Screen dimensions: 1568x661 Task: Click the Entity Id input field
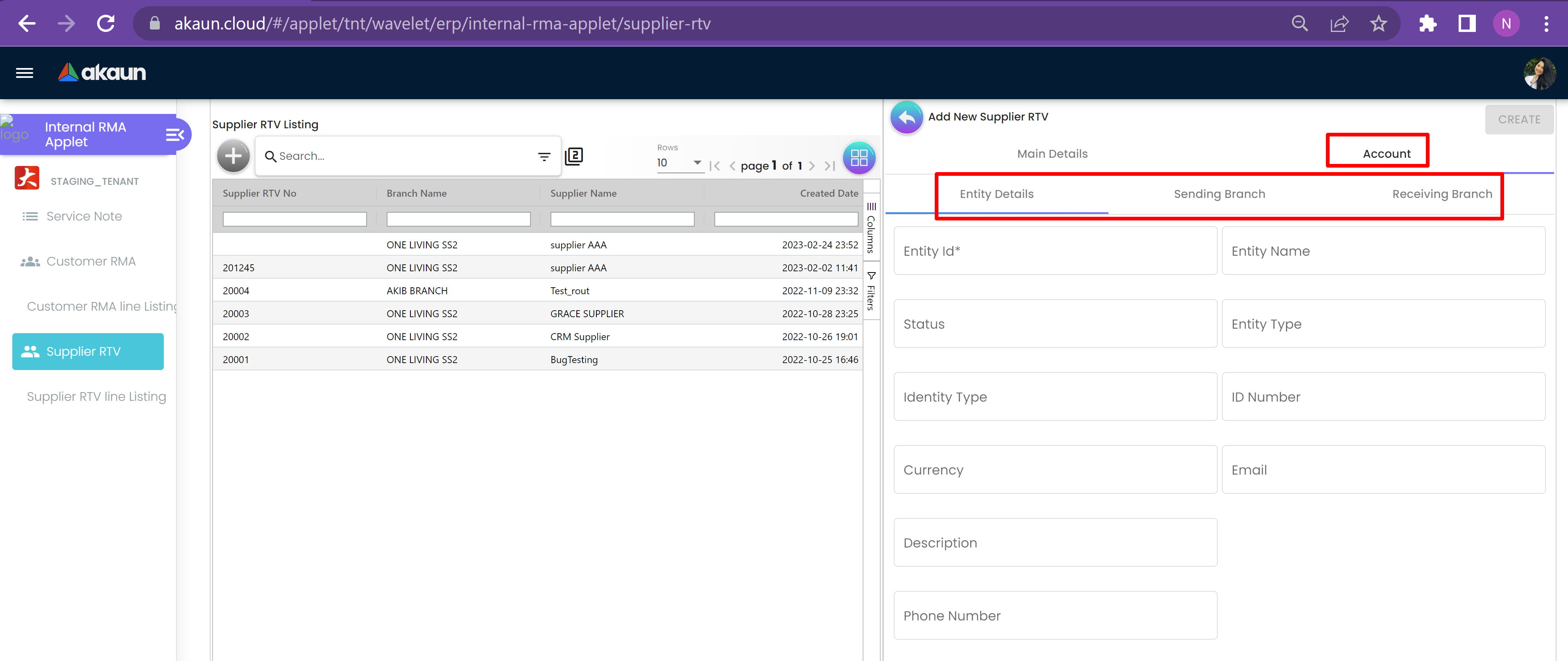click(1055, 251)
